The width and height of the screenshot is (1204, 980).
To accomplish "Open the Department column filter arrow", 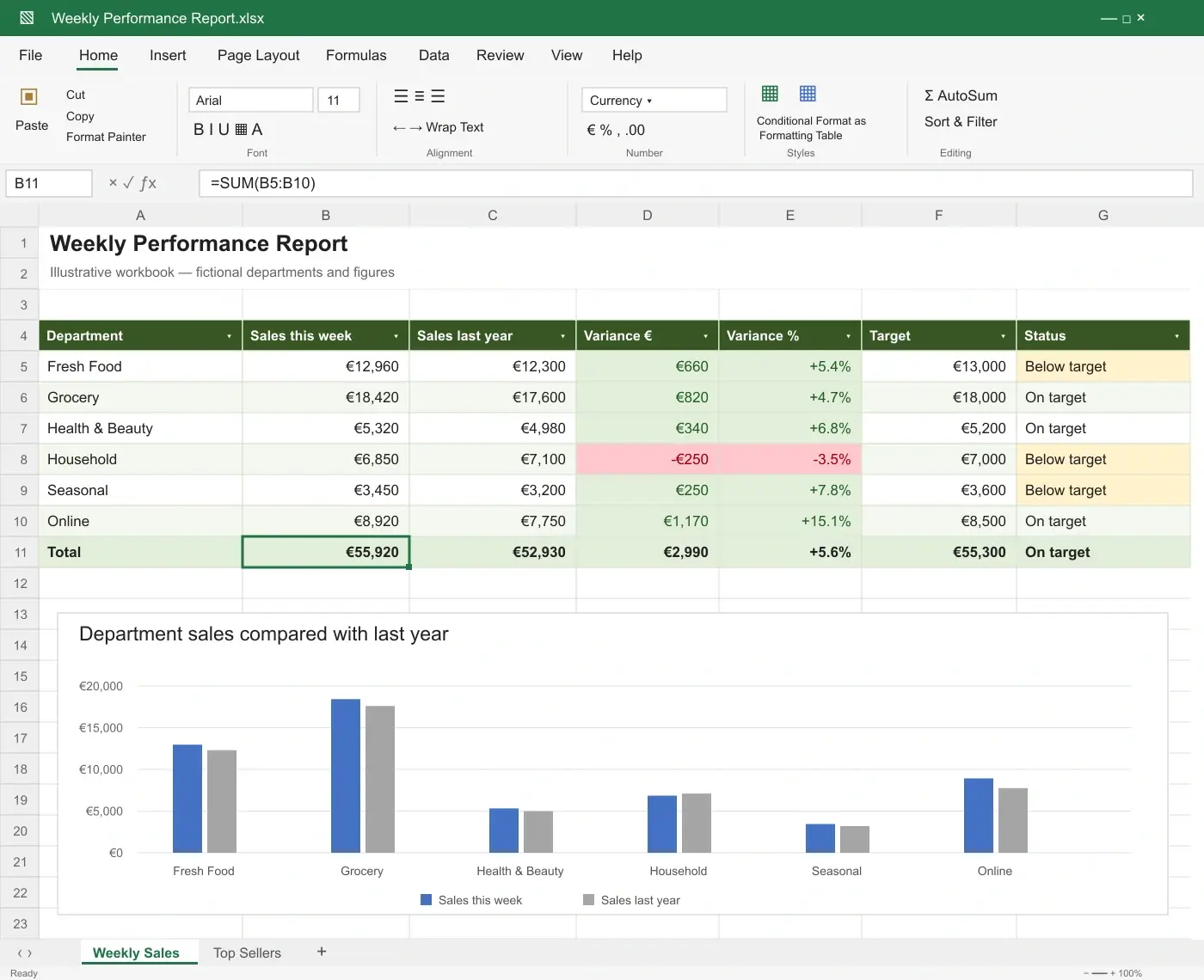I will [x=229, y=336].
